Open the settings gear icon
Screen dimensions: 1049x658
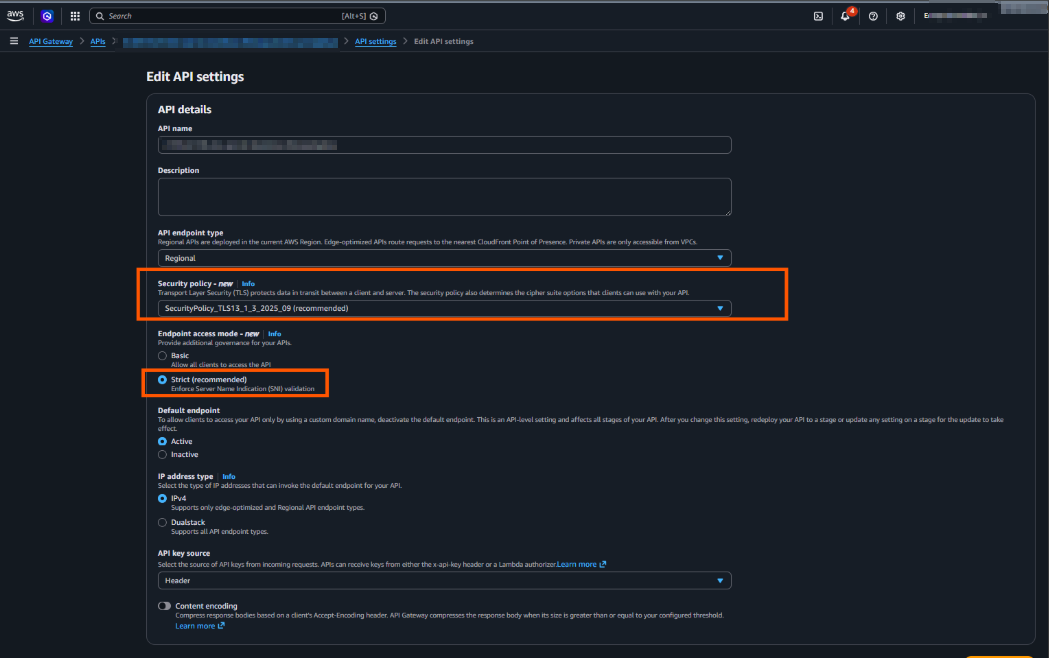click(x=900, y=16)
